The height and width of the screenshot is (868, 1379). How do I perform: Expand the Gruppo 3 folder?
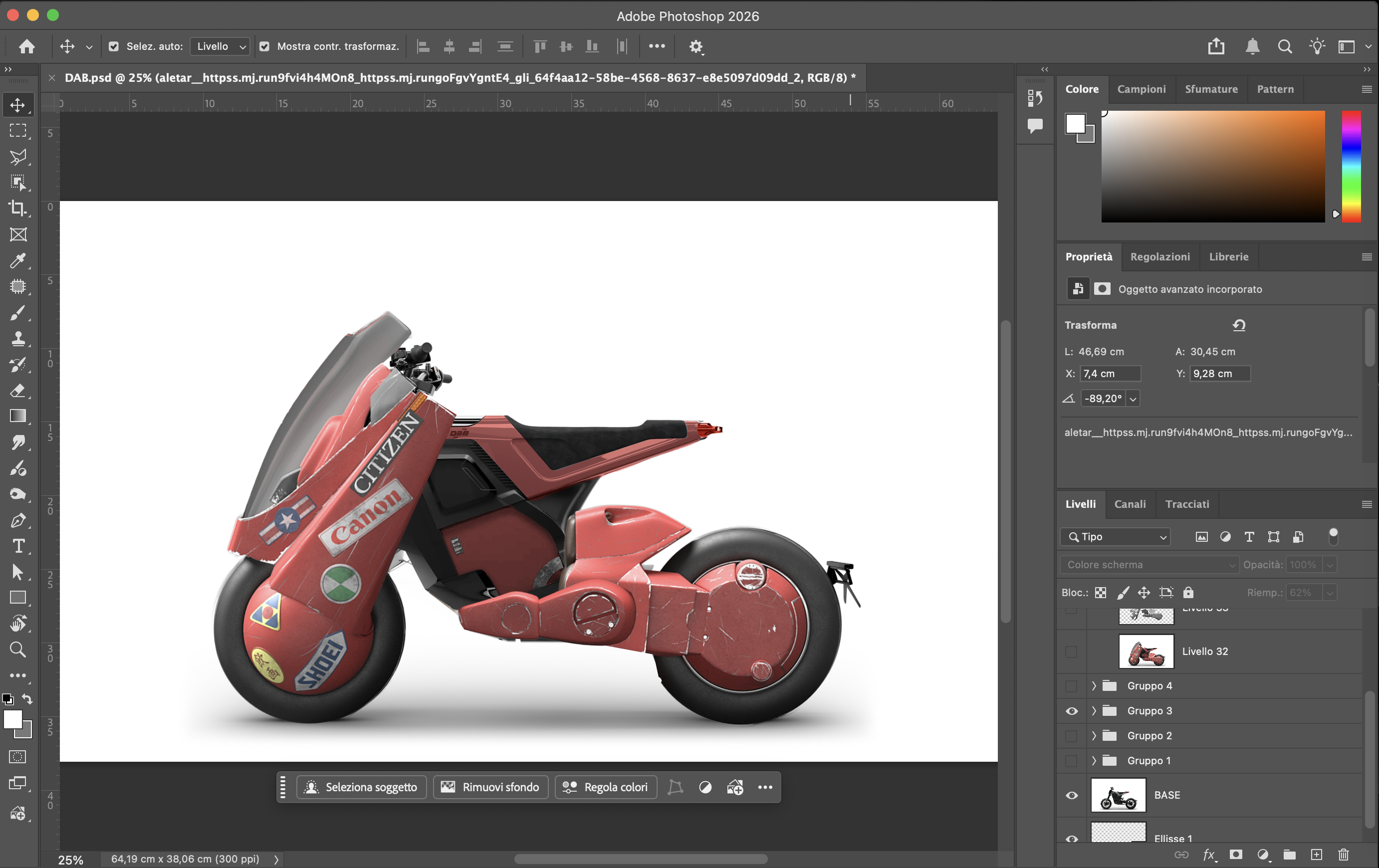point(1094,711)
